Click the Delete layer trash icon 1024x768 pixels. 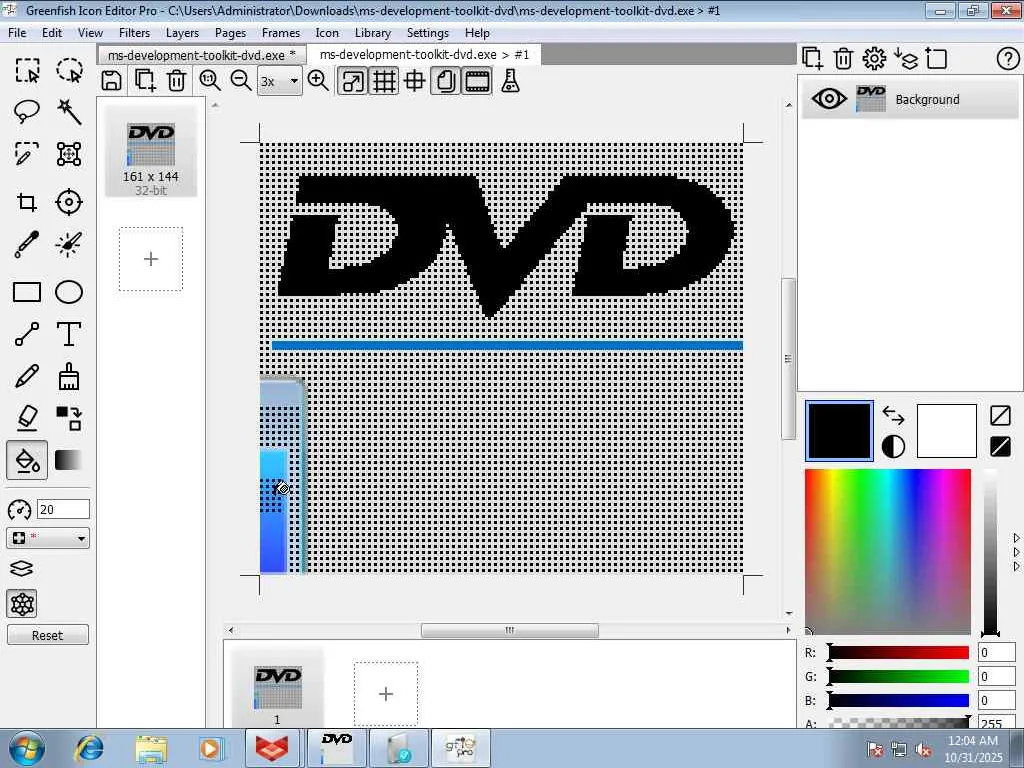coord(843,59)
